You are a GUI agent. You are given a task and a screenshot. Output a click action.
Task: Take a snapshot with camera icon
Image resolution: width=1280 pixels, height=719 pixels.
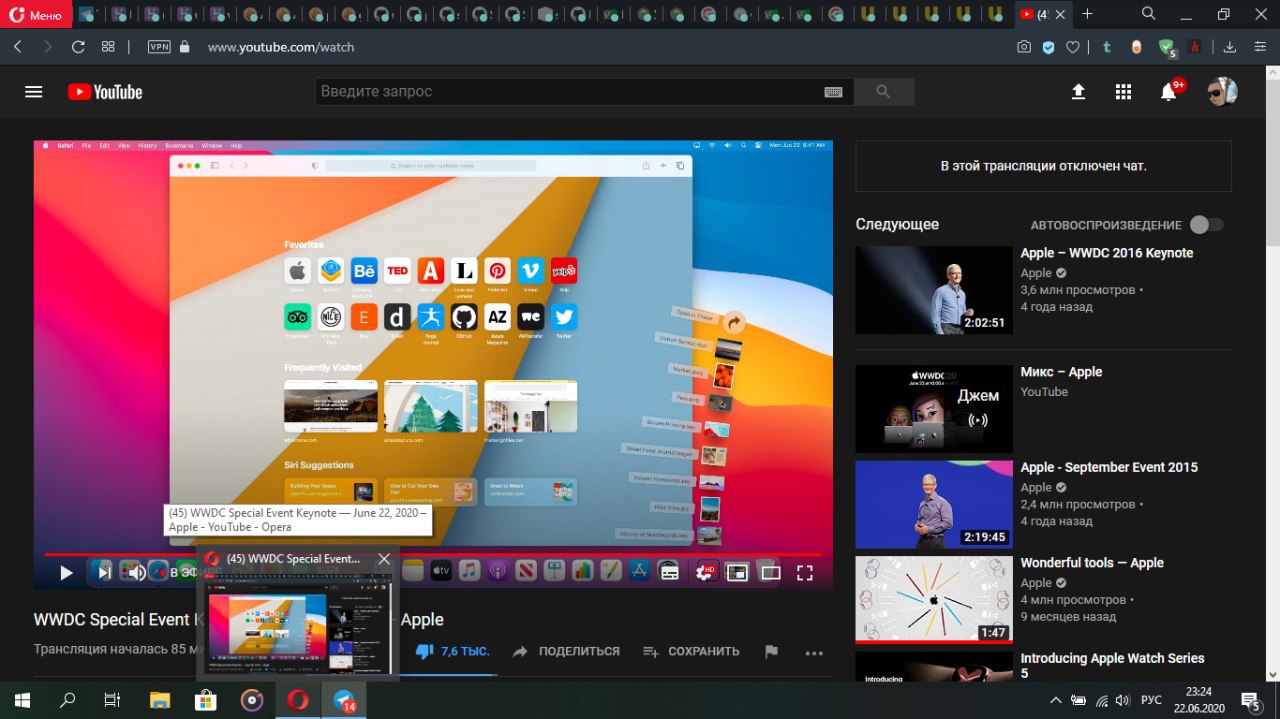1024,47
